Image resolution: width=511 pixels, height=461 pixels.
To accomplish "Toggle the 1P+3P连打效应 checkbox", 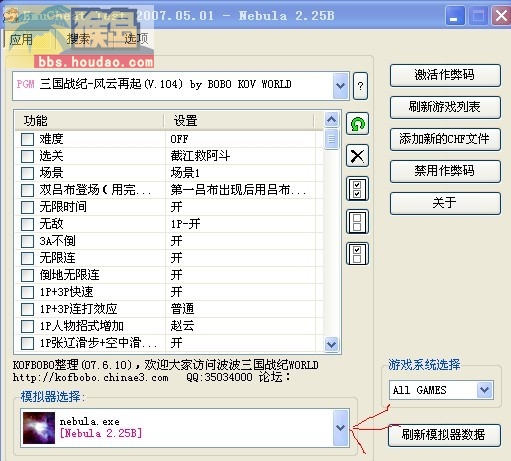I will (27, 309).
